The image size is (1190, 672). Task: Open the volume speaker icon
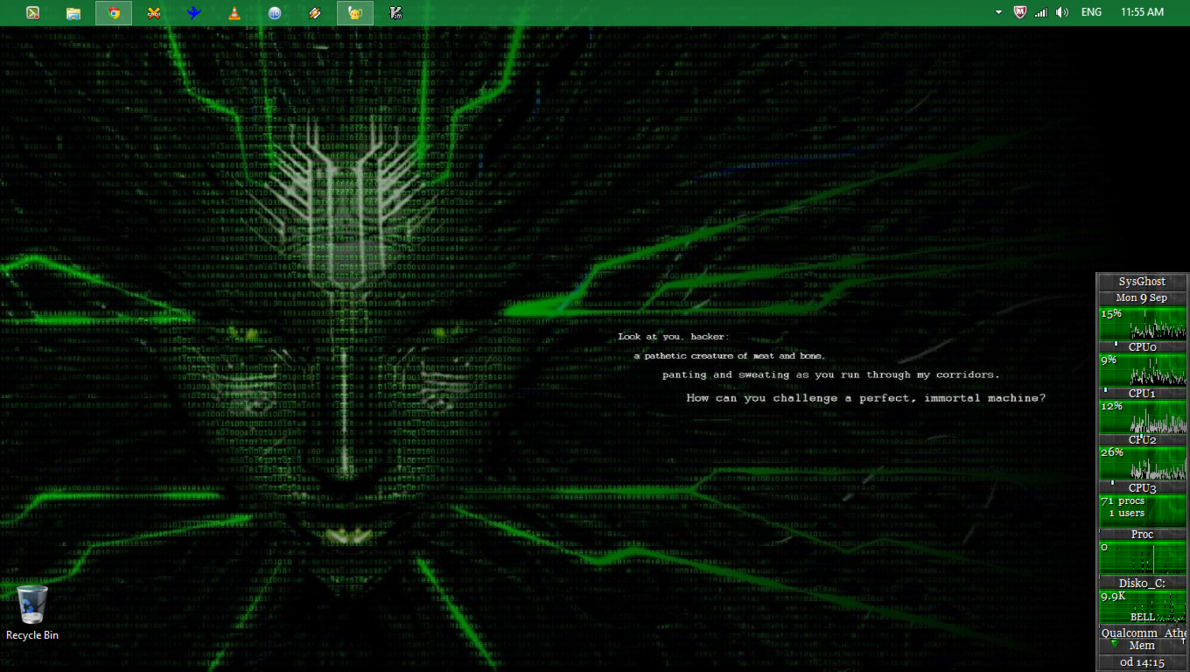point(1062,12)
